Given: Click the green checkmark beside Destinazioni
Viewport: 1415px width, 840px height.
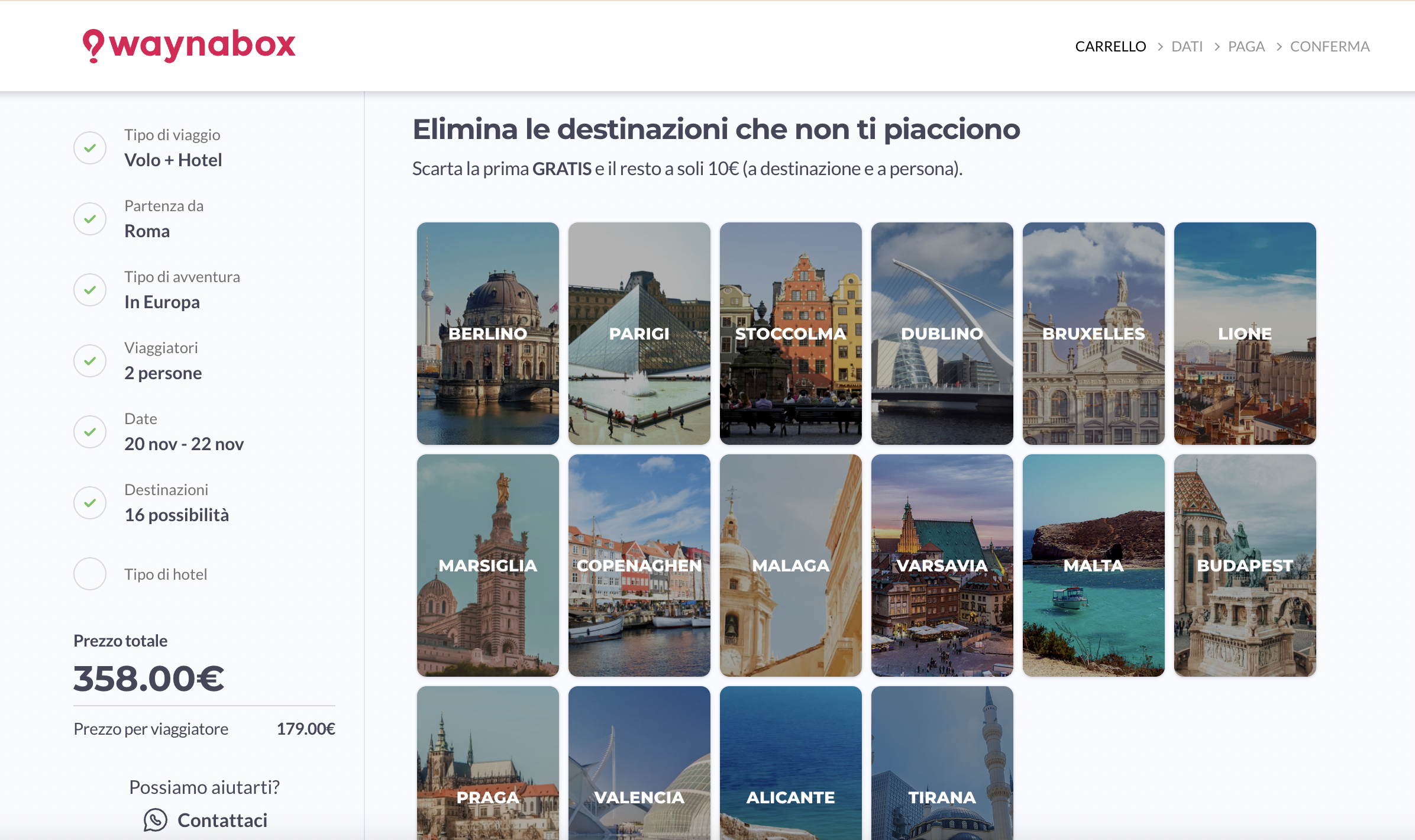Looking at the screenshot, I should click(x=90, y=503).
